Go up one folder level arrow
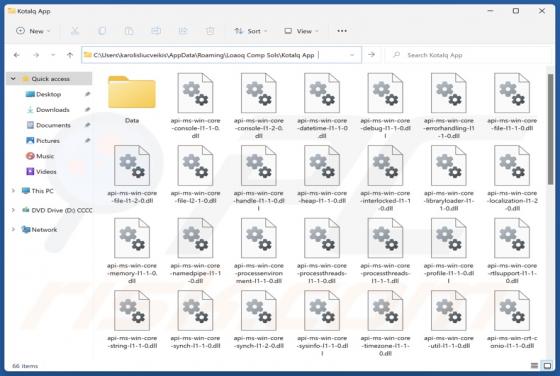 (x=70, y=55)
